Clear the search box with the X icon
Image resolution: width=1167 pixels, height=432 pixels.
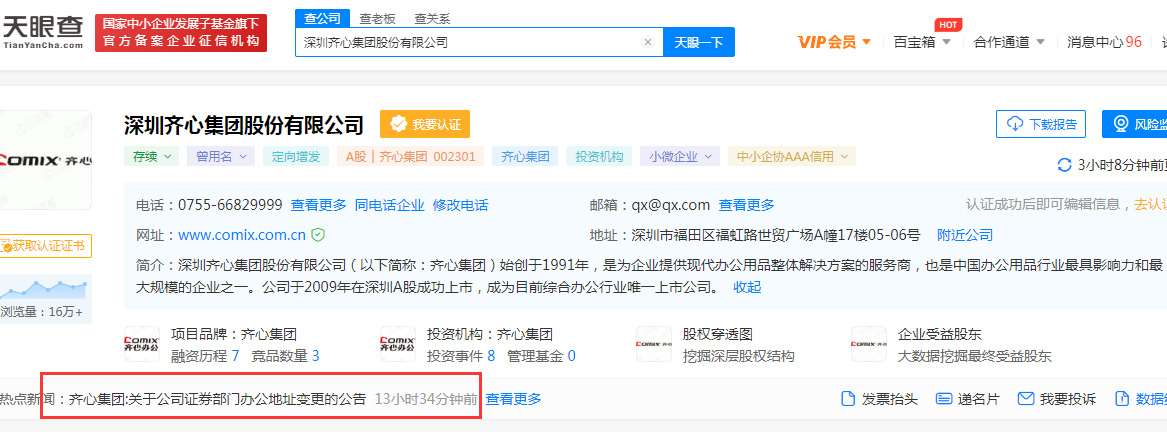(x=648, y=42)
